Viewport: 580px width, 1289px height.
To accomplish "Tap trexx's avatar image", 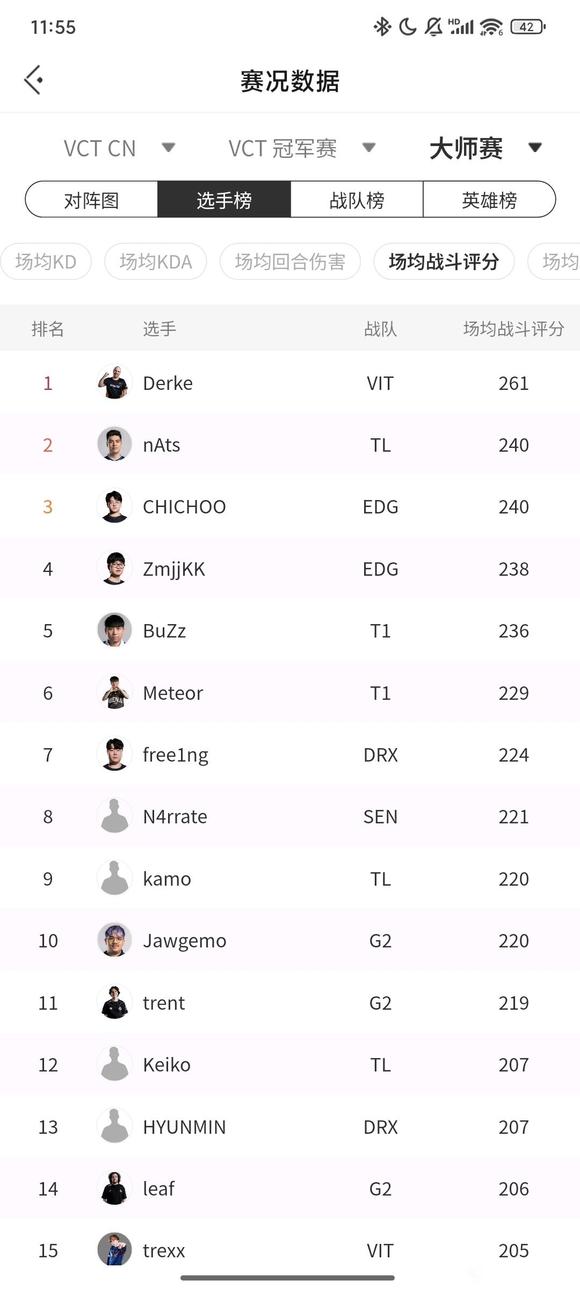I will coord(114,1250).
